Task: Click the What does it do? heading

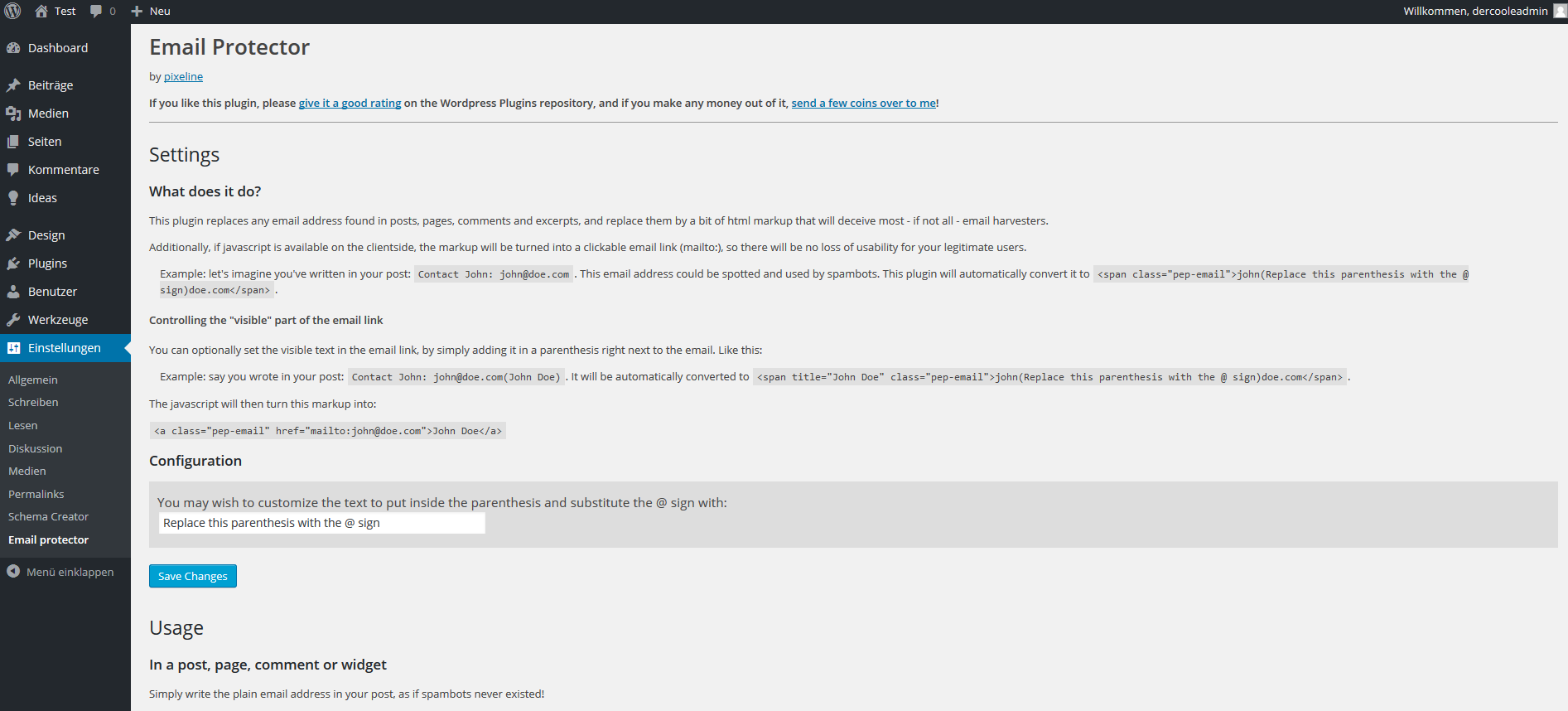Action: (x=205, y=191)
